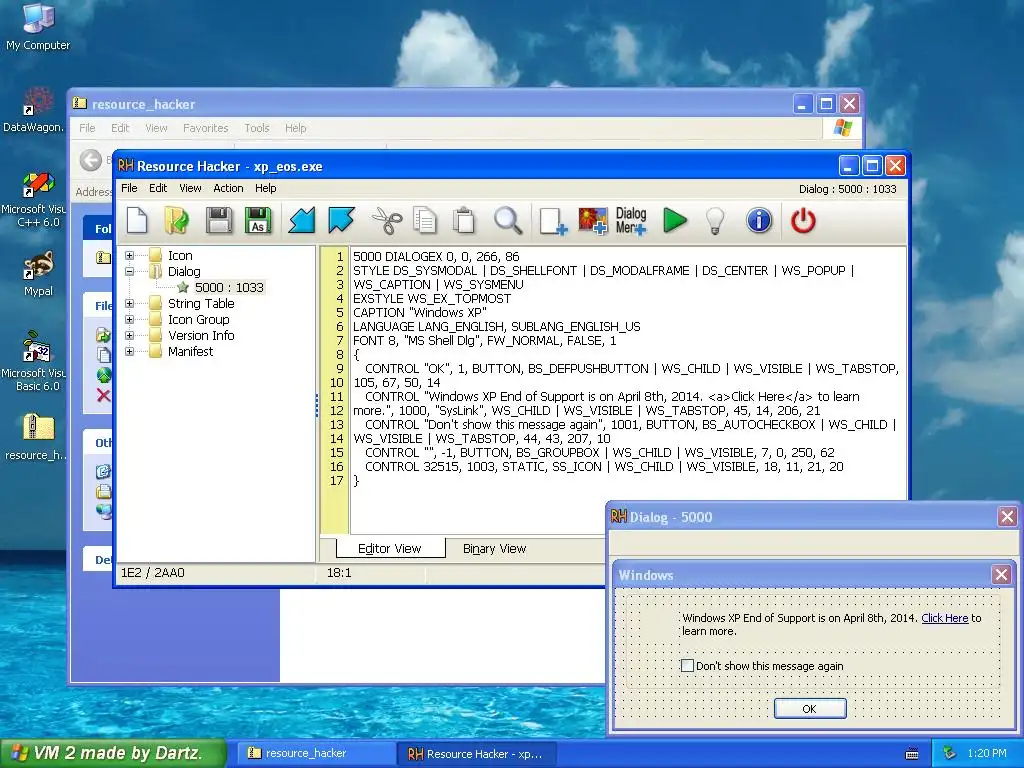Compile script with the green play icon
1024x768 pixels.
[x=675, y=221]
